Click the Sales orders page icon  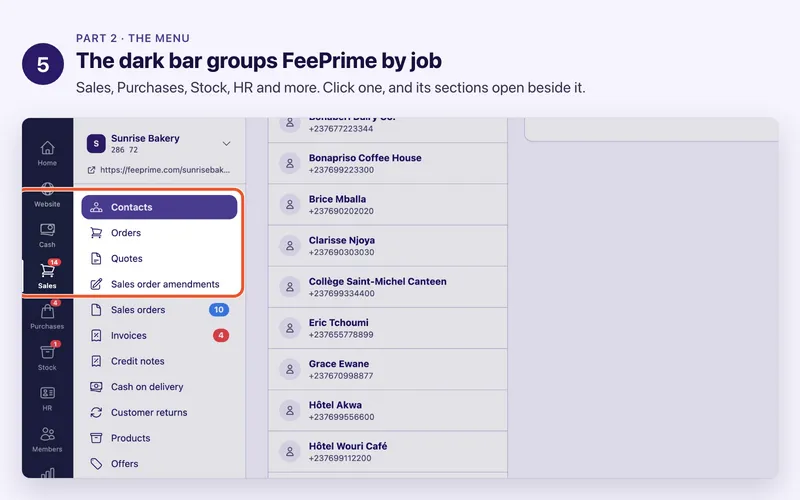click(x=96, y=310)
